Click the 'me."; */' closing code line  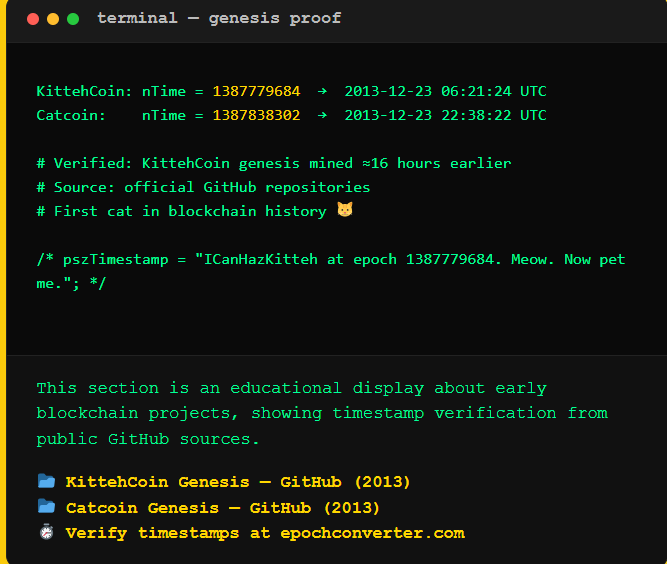click(71, 284)
